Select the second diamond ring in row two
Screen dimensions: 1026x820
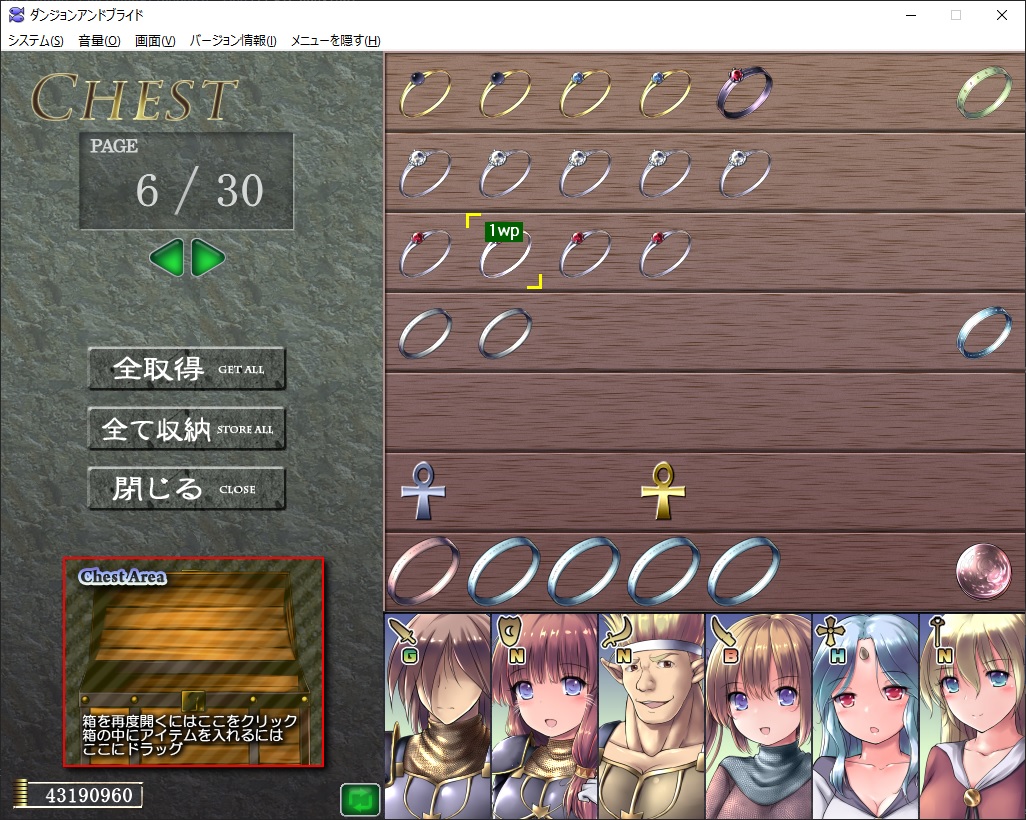pyautogui.click(x=505, y=173)
